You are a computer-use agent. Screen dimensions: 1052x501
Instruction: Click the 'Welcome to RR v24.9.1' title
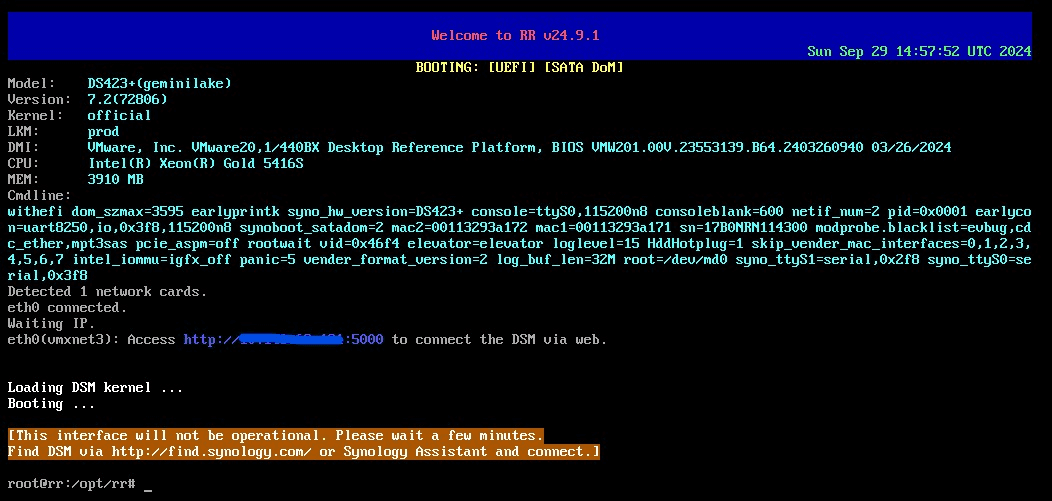click(515, 35)
